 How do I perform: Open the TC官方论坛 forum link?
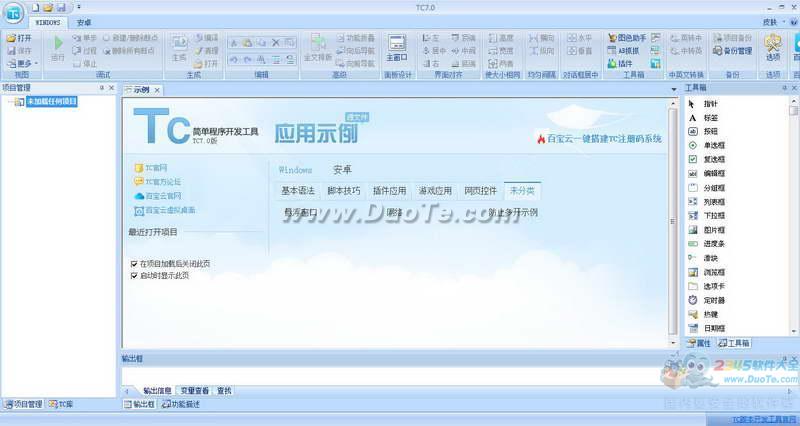(x=162, y=182)
